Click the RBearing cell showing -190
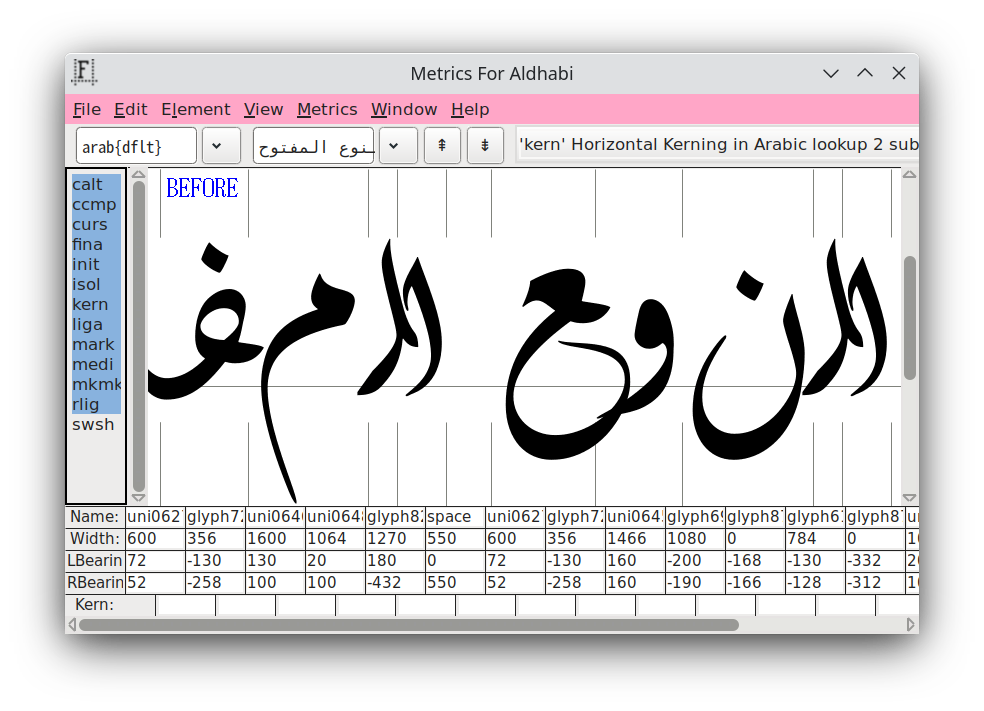984x711 pixels. (695, 583)
